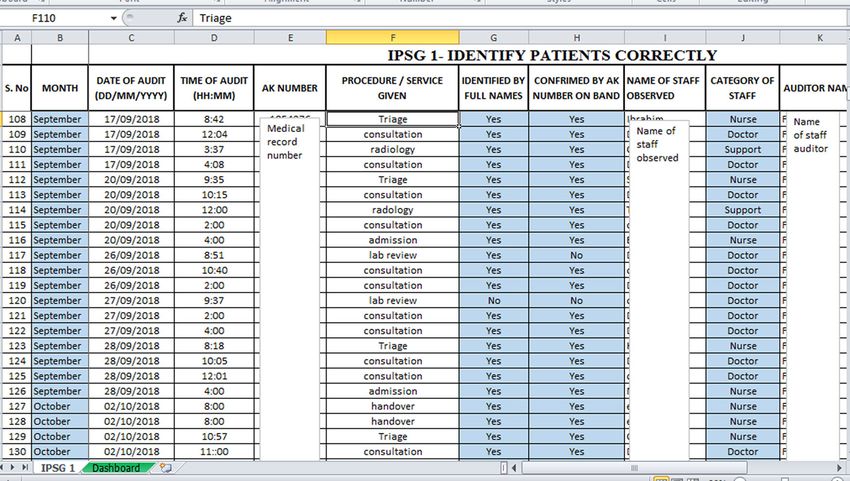Click the 'AK NUMBER' header cell
This screenshot has height=481, width=850.
tap(290, 88)
